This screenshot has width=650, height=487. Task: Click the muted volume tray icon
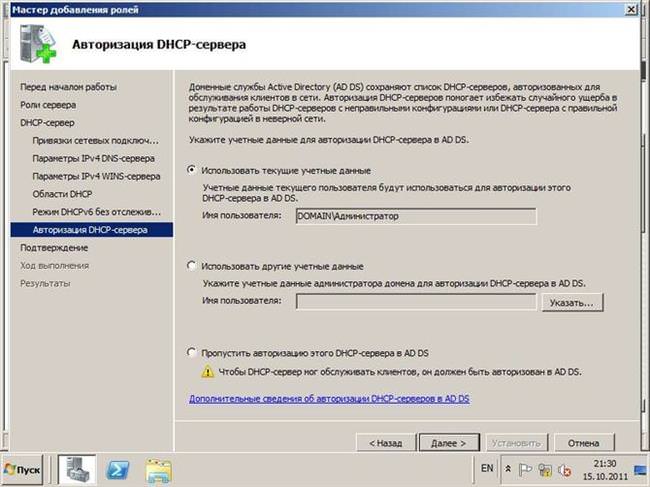click(564, 470)
